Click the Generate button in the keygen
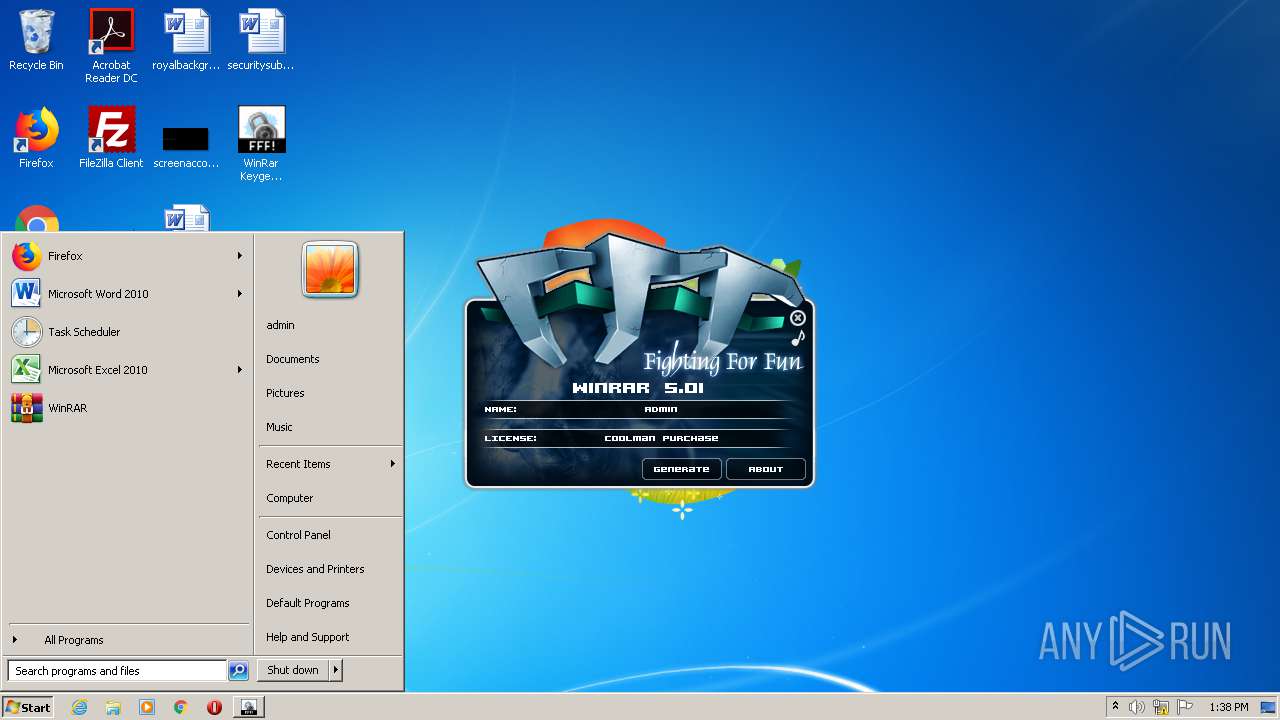The width and height of the screenshot is (1280, 720). tap(681, 469)
